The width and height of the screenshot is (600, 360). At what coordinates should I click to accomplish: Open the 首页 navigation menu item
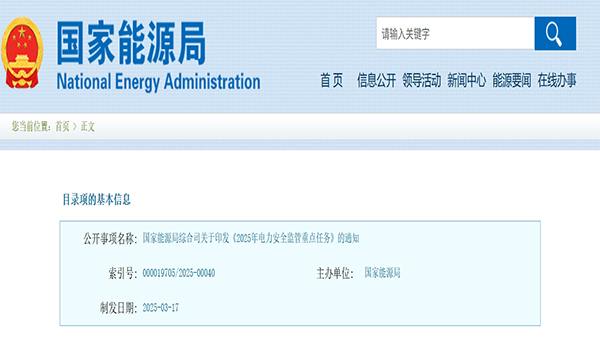coord(331,80)
